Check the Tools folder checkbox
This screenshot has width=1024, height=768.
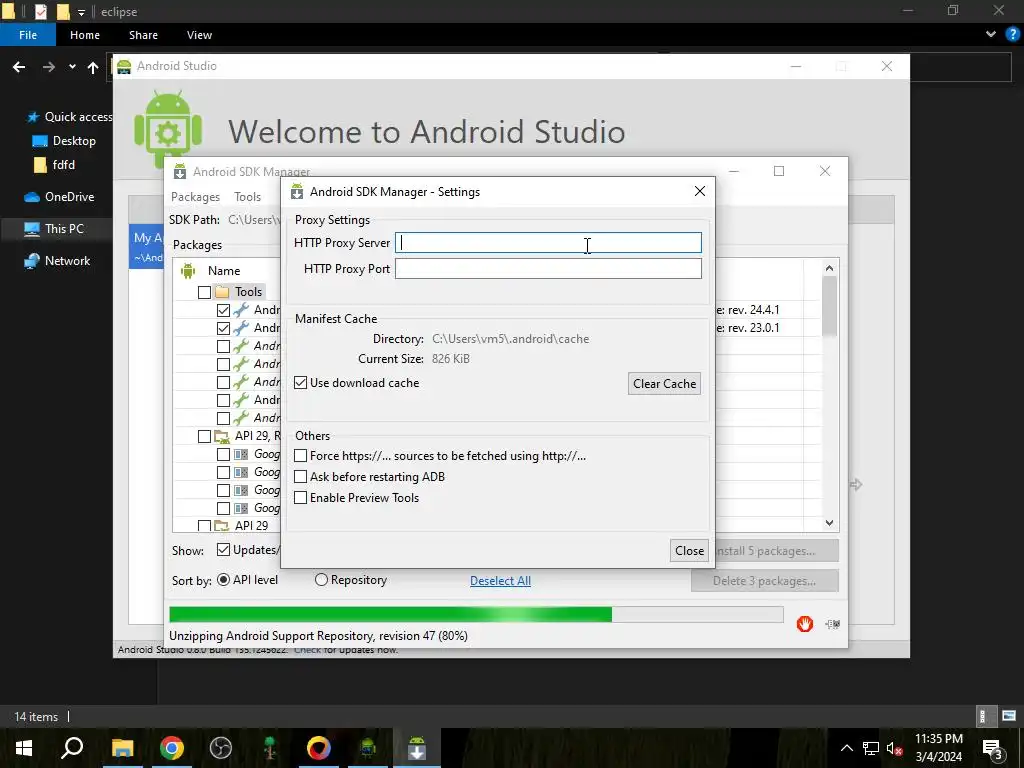point(204,292)
